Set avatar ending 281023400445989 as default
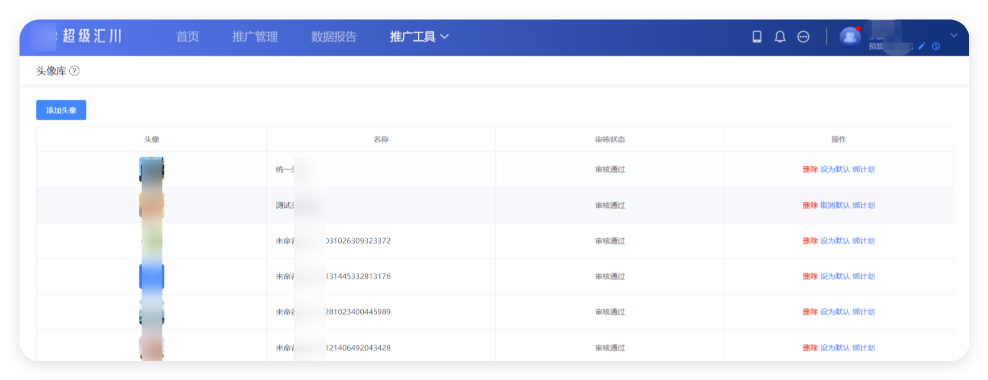The width and height of the screenshot is (988, 380). pyautogui.click(x=835, y=312)
